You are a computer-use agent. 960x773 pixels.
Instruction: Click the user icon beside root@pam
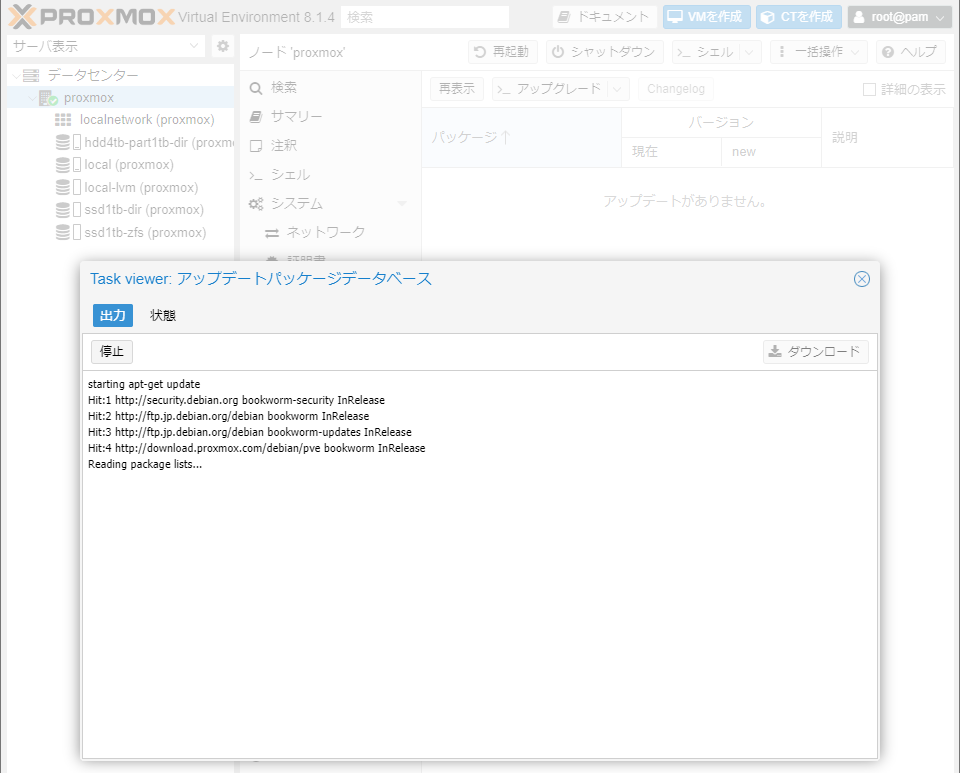click(x=859, y=17)
